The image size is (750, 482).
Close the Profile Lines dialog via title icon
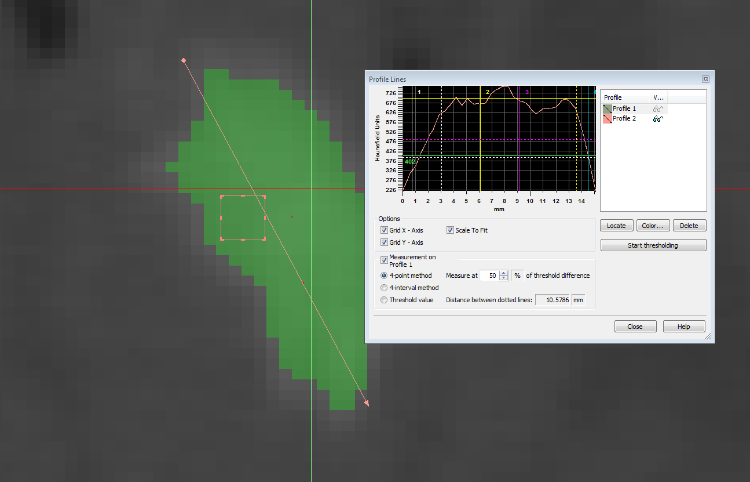coord(705,78)
